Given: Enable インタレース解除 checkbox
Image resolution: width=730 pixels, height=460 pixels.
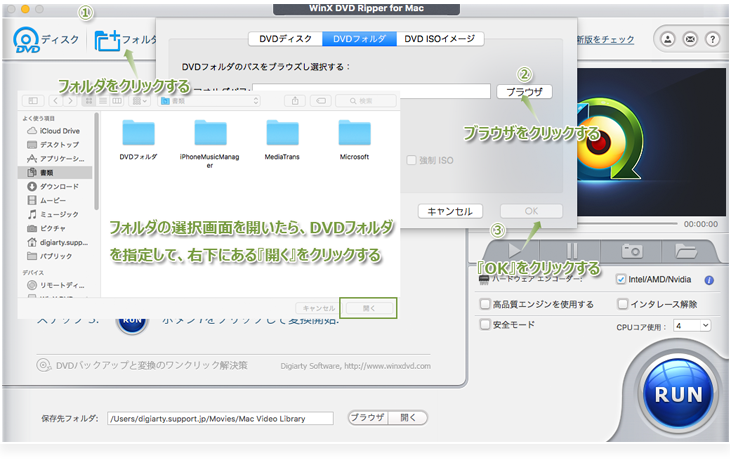Looking at the screenshot, I should click(x=622, y=304).
